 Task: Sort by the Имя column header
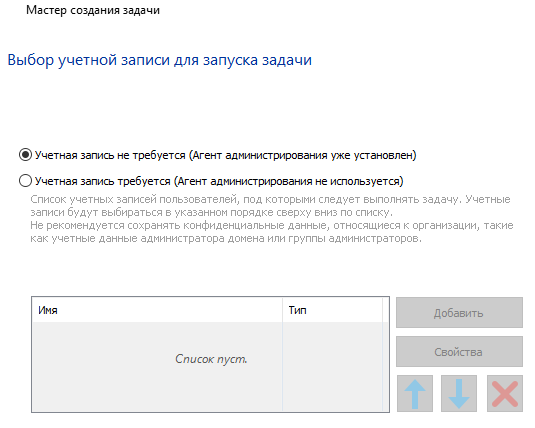[157, 310]
